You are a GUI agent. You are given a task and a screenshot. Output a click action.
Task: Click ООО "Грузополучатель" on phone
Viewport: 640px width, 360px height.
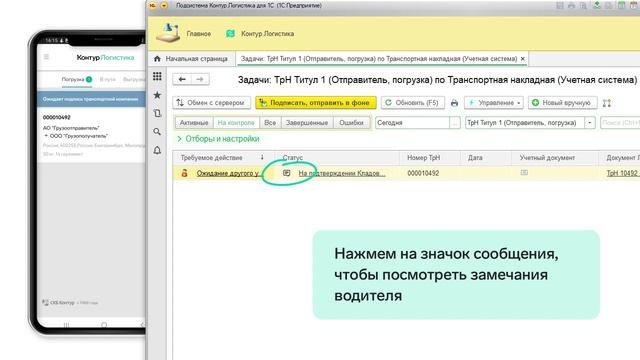click(x=79, y=136)
